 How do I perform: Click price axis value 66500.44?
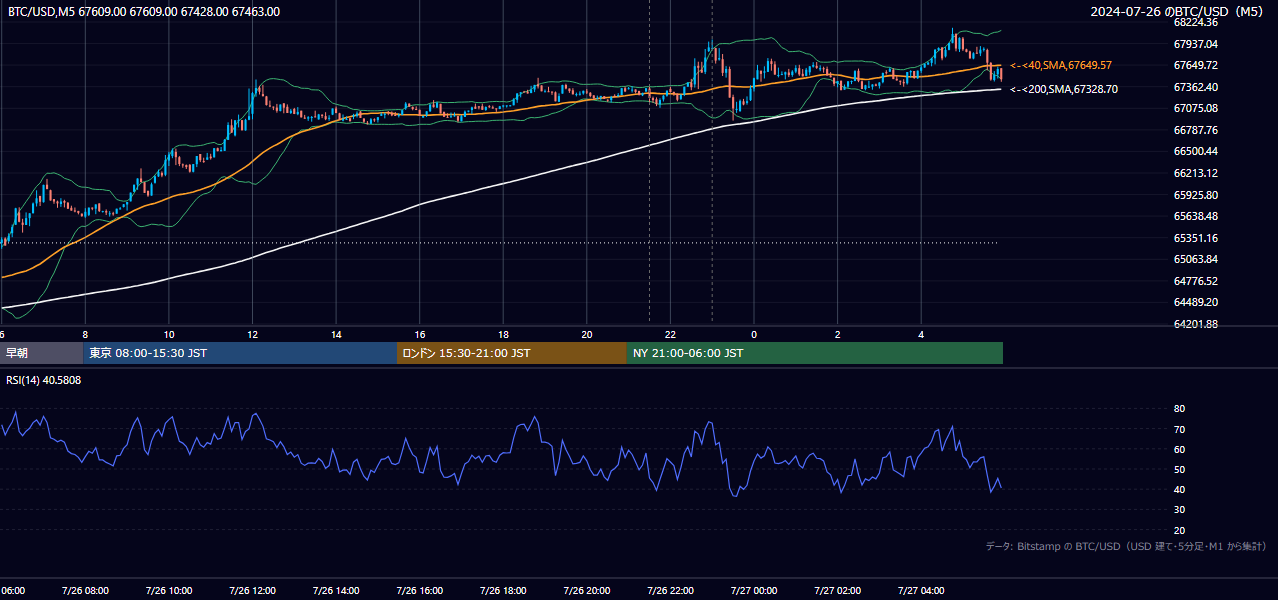1196,151
